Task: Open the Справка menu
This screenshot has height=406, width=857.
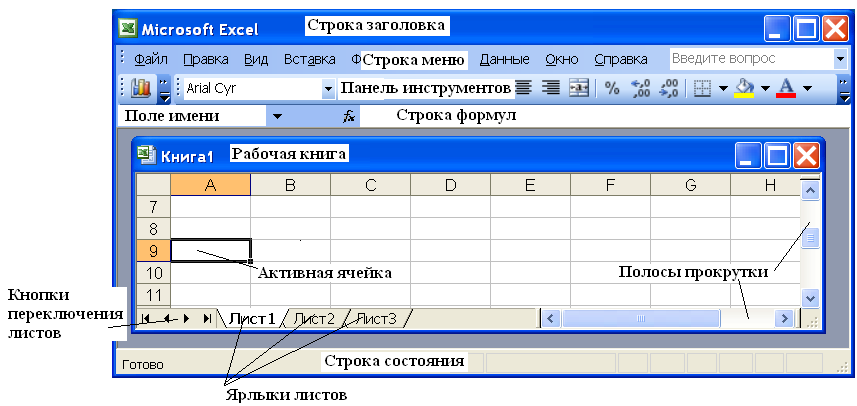Action: 621,60
